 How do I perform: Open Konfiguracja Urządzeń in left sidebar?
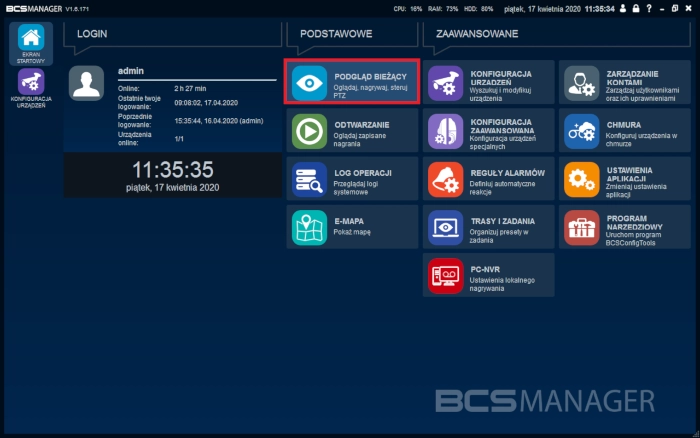tap(31, 89)
